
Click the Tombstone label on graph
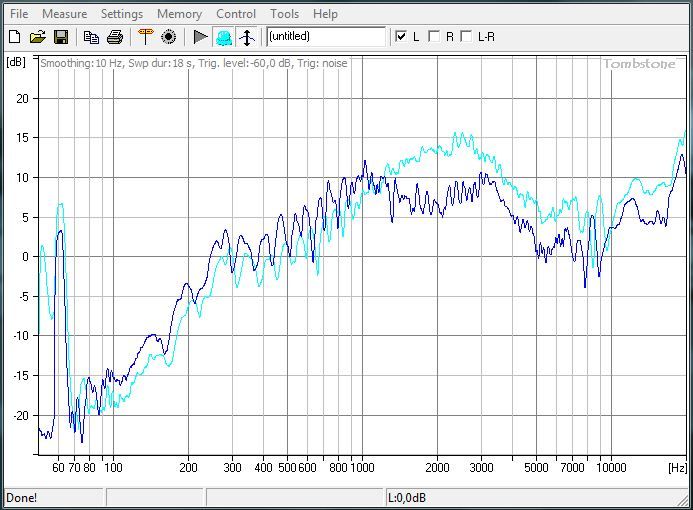point(639,64)
